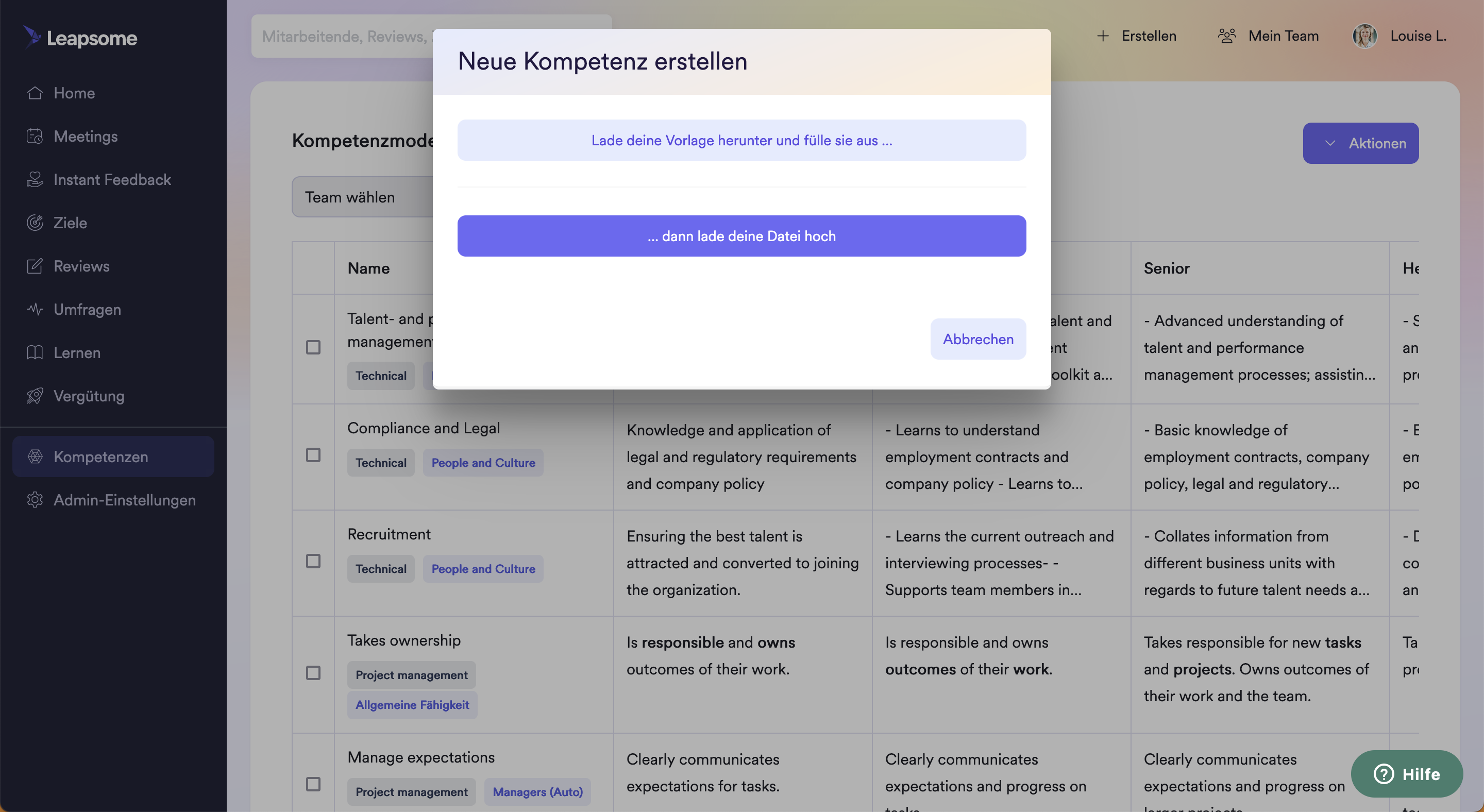Open the Louise L. profile menu
The height and width of the screenshot is (812, 1484).
tap(1400, 36)
